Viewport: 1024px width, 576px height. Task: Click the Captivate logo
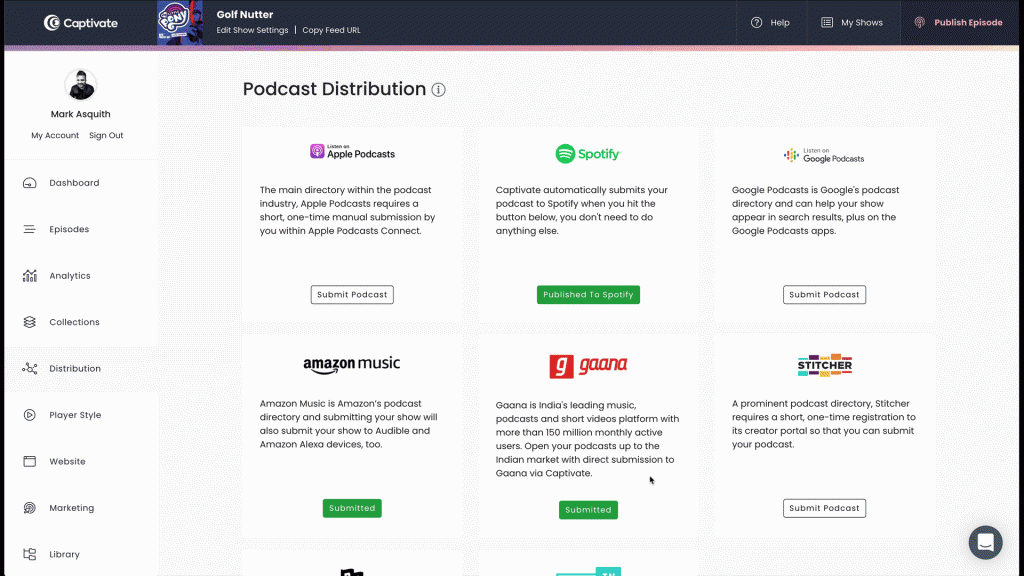[80, 22]
